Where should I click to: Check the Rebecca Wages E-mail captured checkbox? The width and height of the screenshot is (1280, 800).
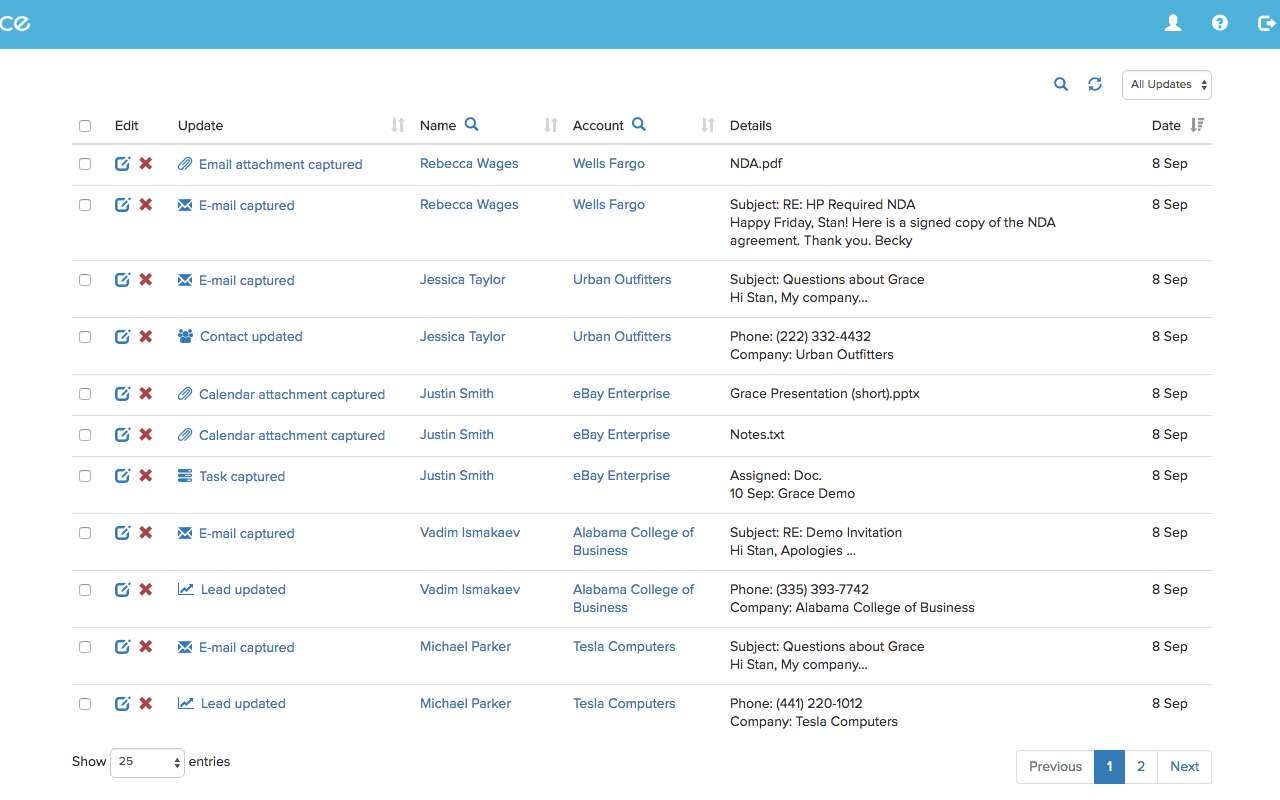[85, 205]
